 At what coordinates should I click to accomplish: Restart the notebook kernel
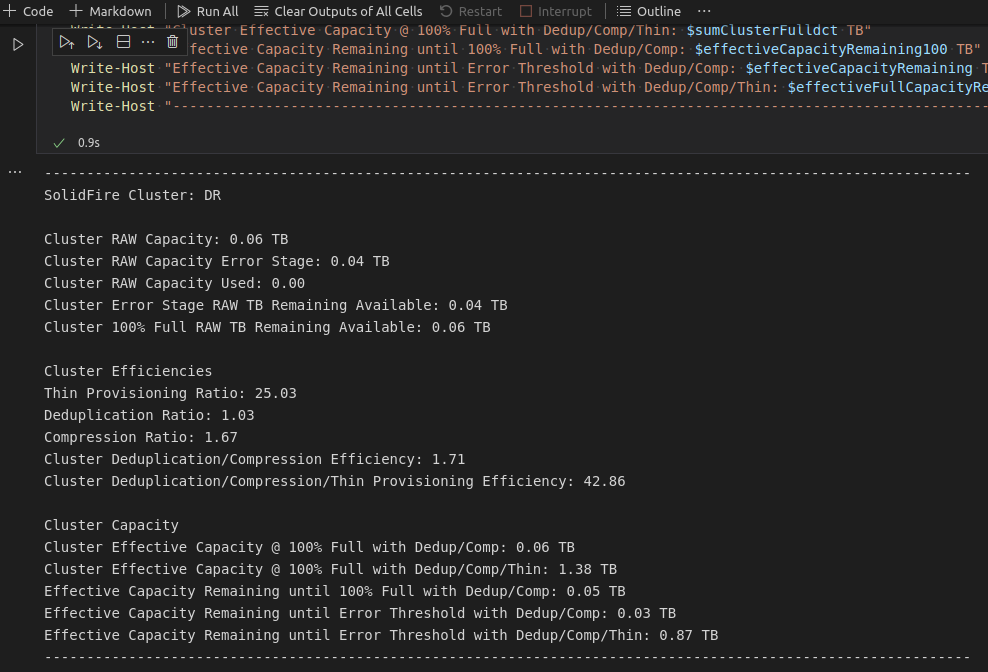[471, 11]
